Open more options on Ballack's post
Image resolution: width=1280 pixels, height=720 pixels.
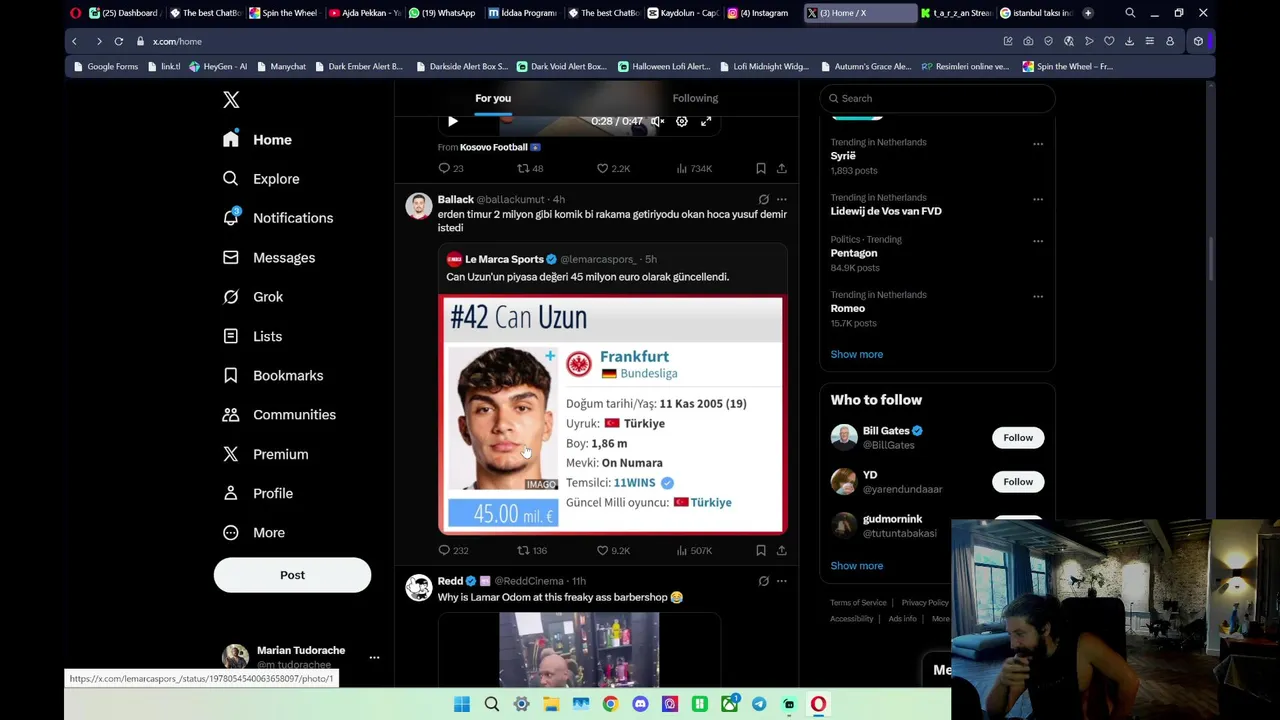[782, 200]
